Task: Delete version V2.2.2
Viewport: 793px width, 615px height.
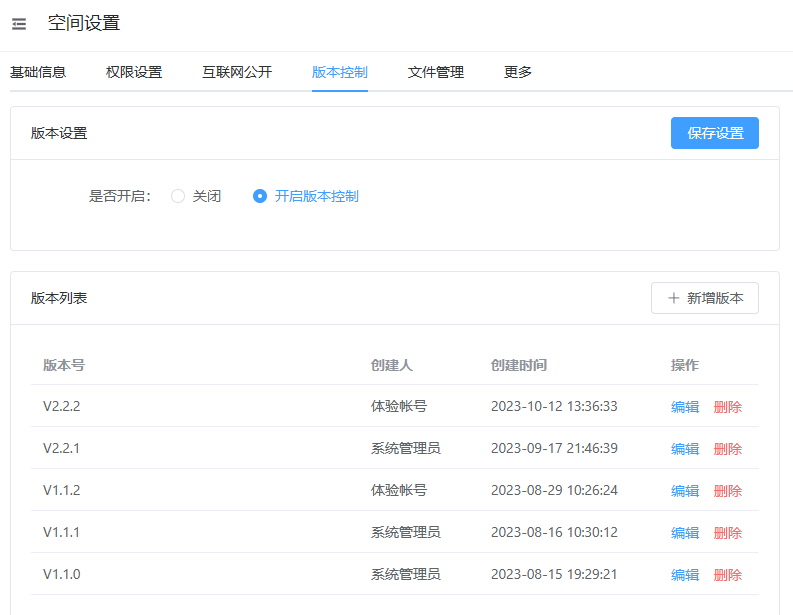Action: coord(728,407)
